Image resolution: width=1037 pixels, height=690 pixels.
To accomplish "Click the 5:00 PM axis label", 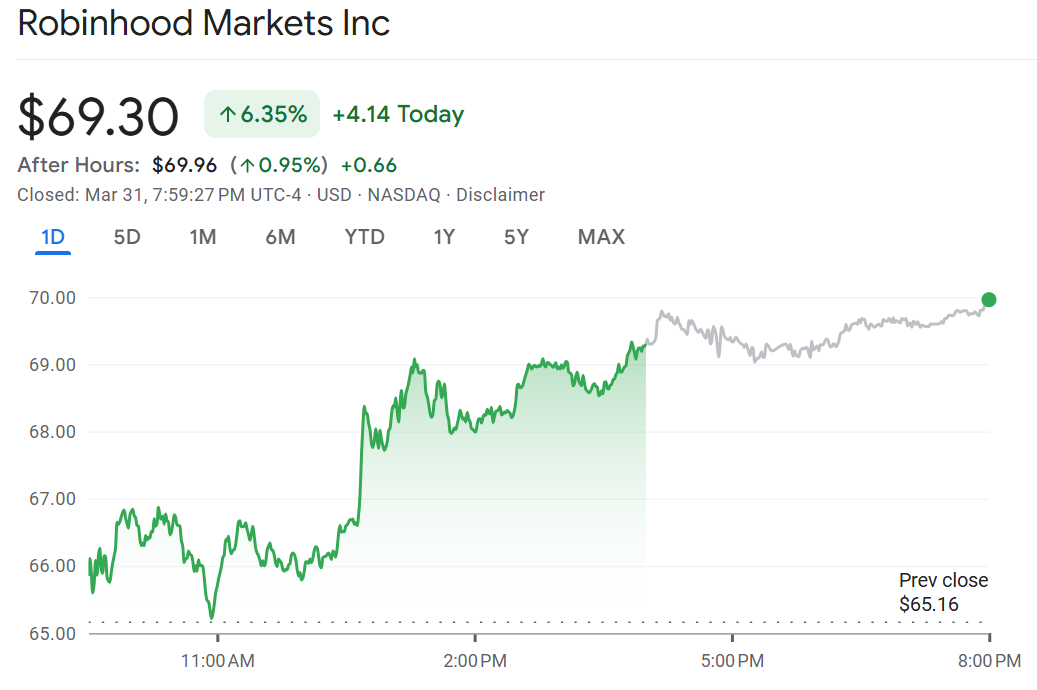I will click(733, 660).
